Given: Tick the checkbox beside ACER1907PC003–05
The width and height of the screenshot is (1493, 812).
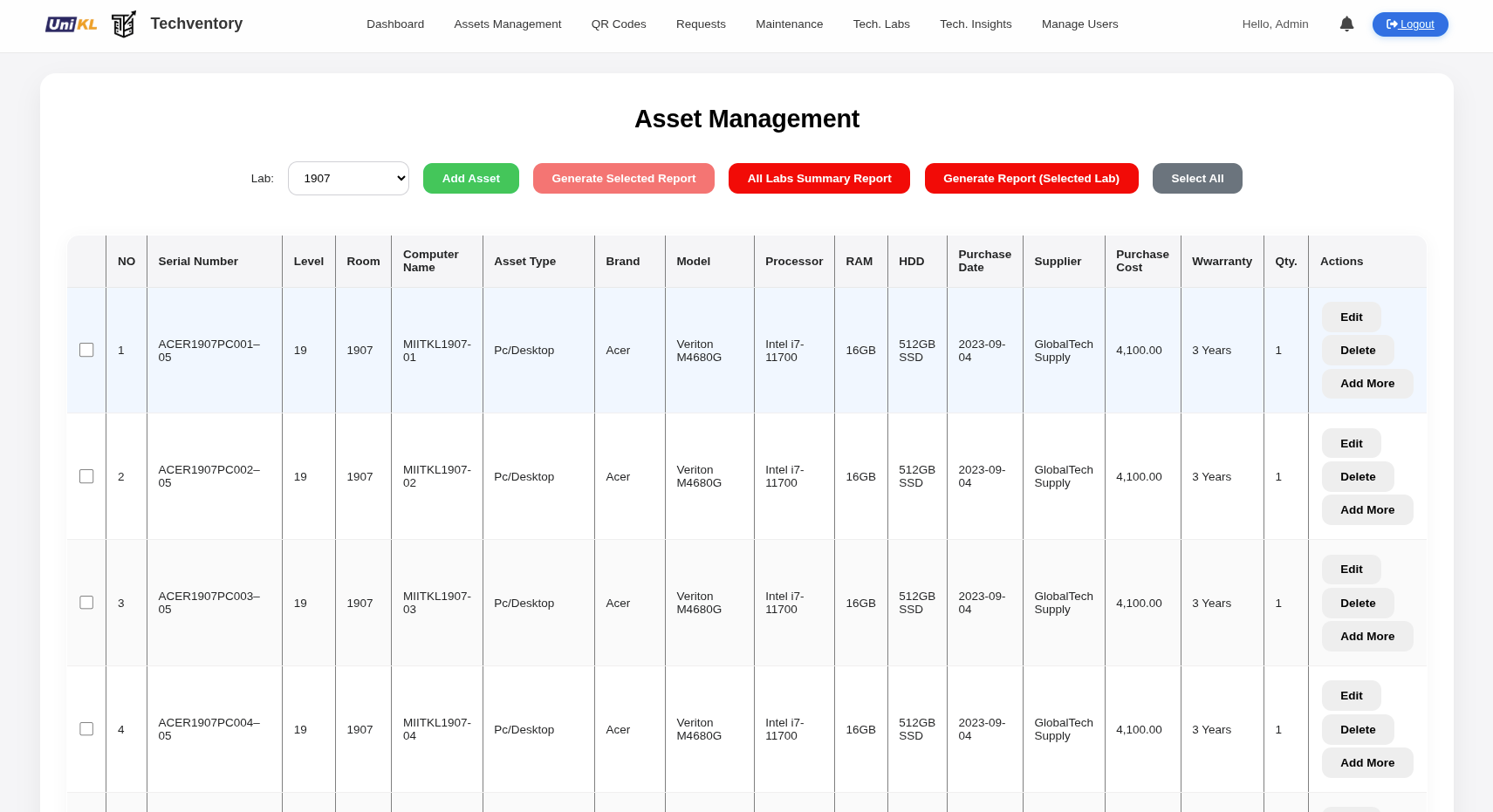Looking at the screenshot, I should tap(86, 602).
